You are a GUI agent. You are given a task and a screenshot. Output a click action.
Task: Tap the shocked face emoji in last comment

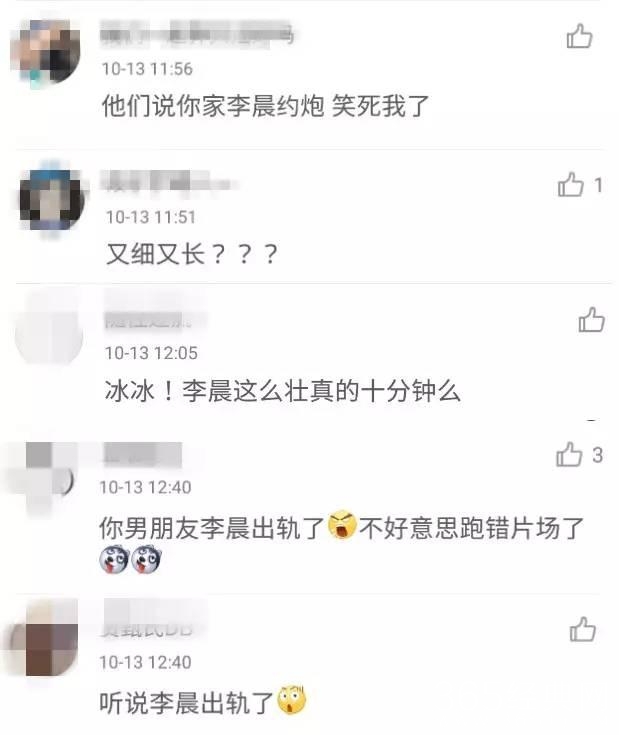click(x=291, y=700)
